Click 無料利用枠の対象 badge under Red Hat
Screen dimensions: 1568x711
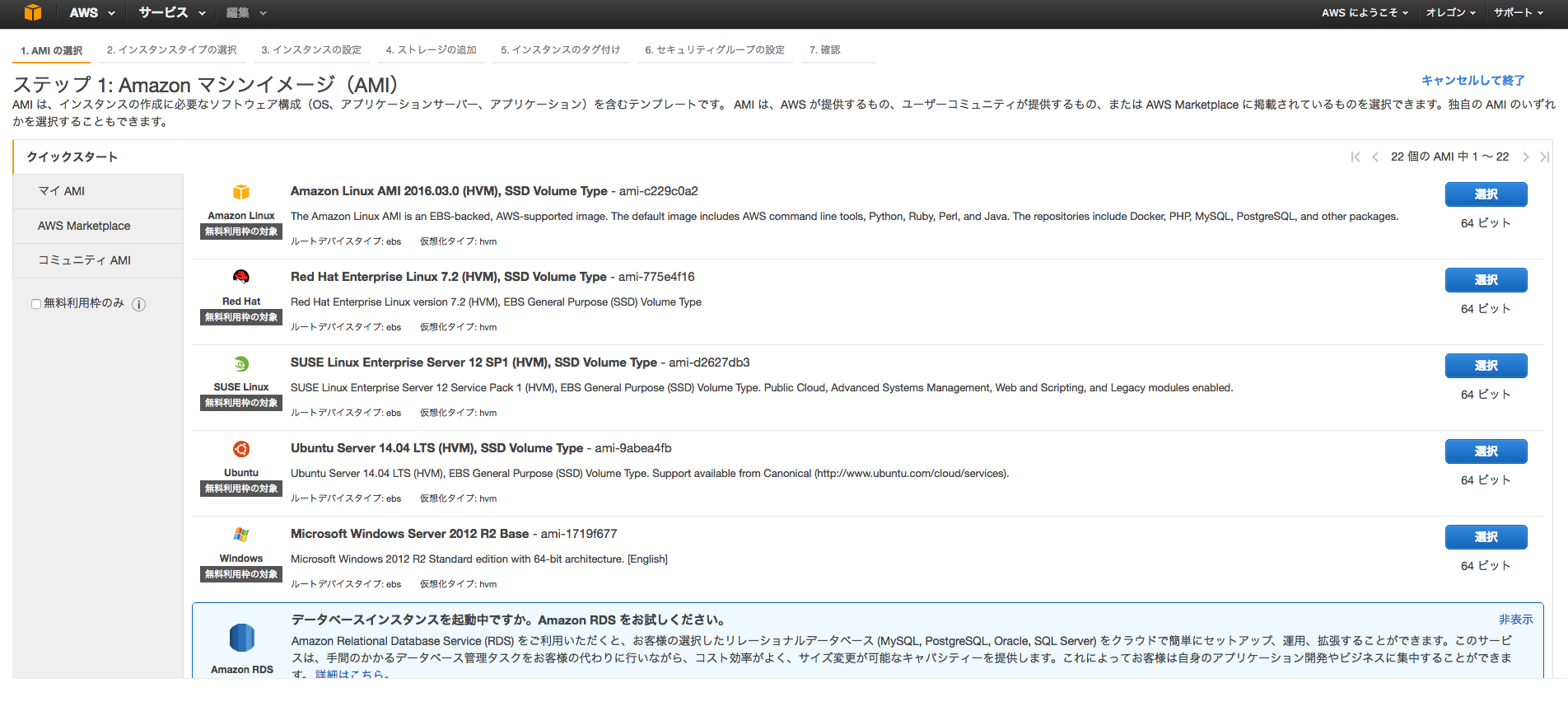pos(241,317)
